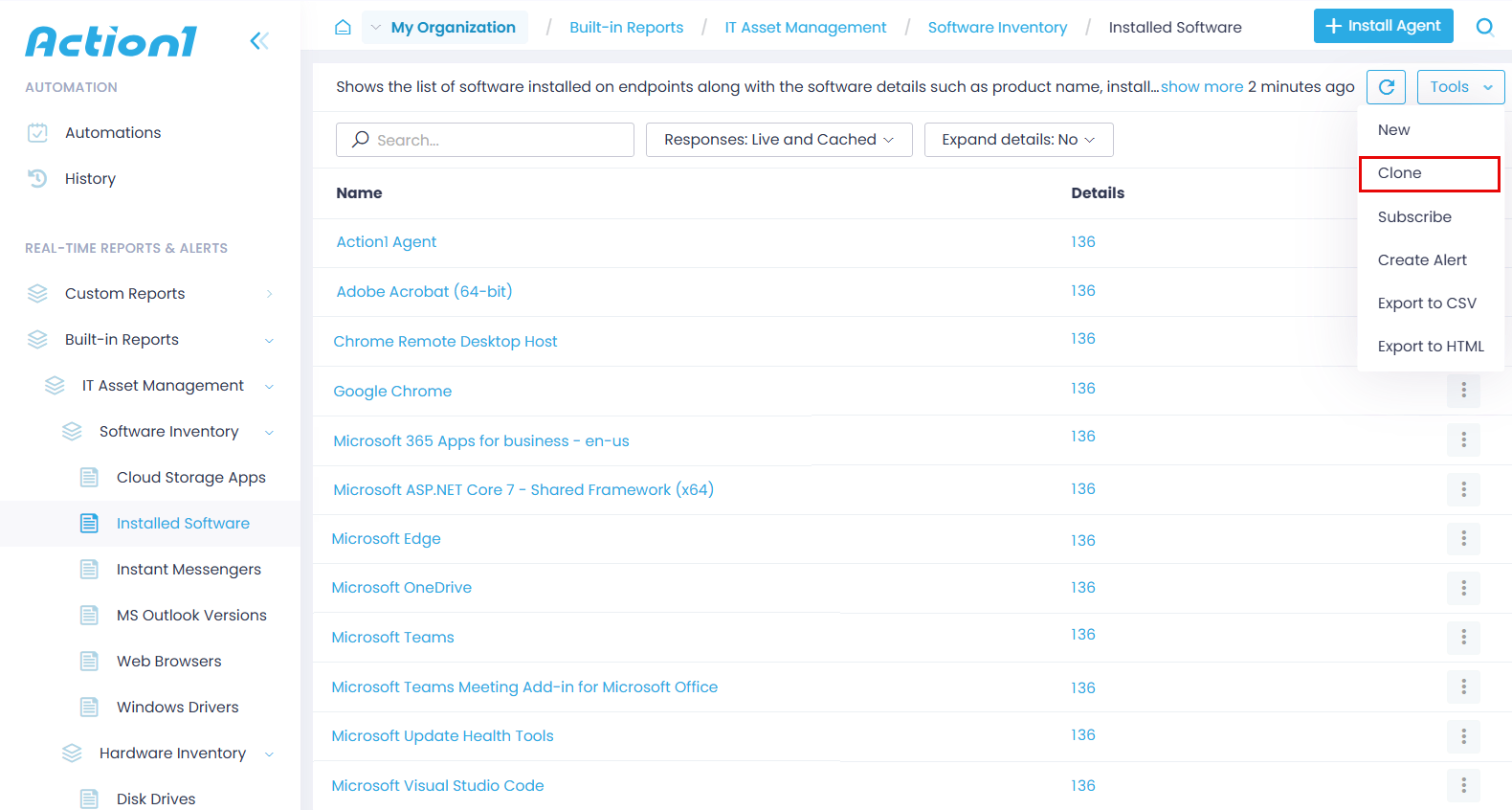Open the three-dot menu for Microsoft Teams row
The image size is (1512, 810).
point(1463,637)
